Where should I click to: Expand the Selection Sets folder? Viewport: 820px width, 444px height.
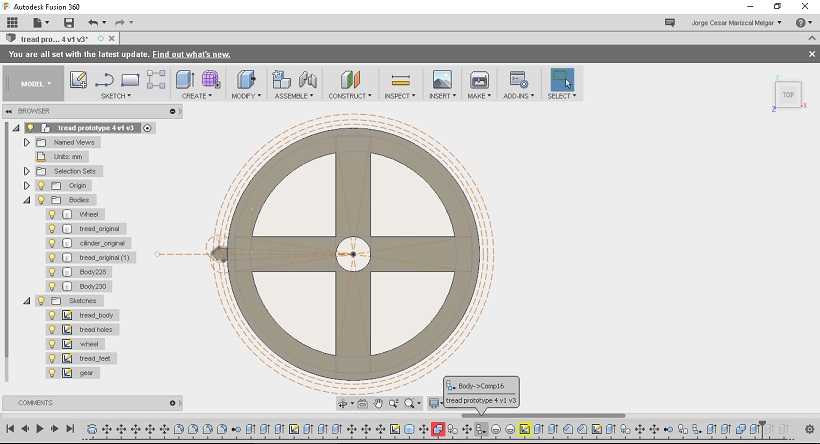pos(27,171)
